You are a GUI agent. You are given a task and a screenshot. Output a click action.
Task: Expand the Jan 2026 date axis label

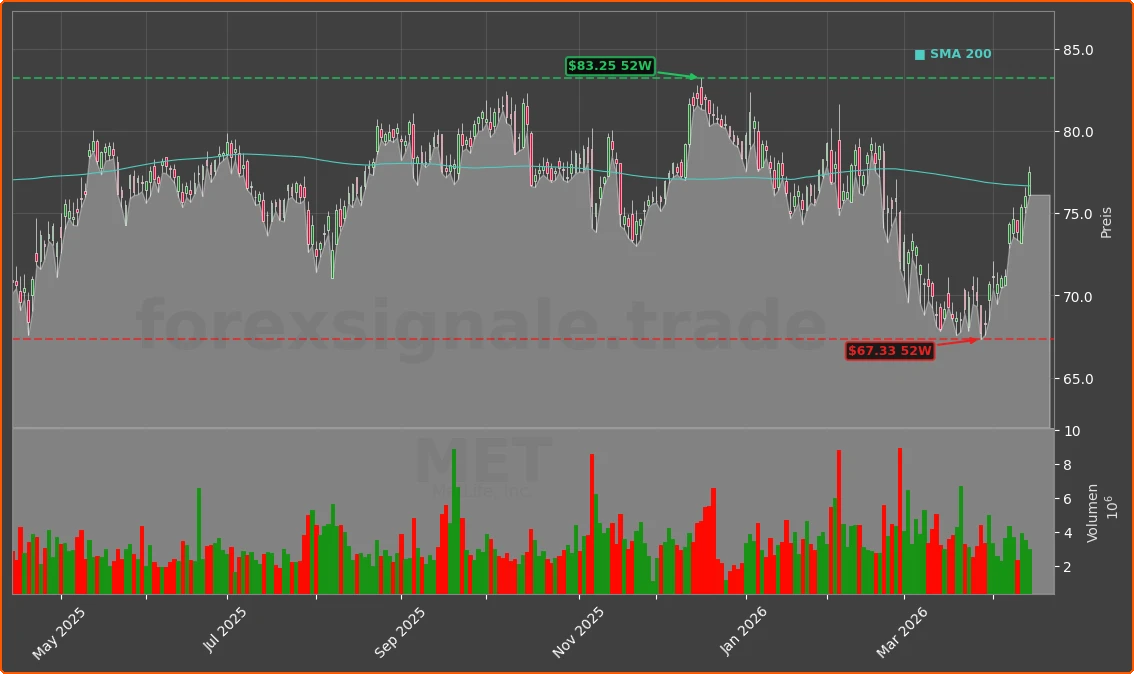click(x=744, y=626)
